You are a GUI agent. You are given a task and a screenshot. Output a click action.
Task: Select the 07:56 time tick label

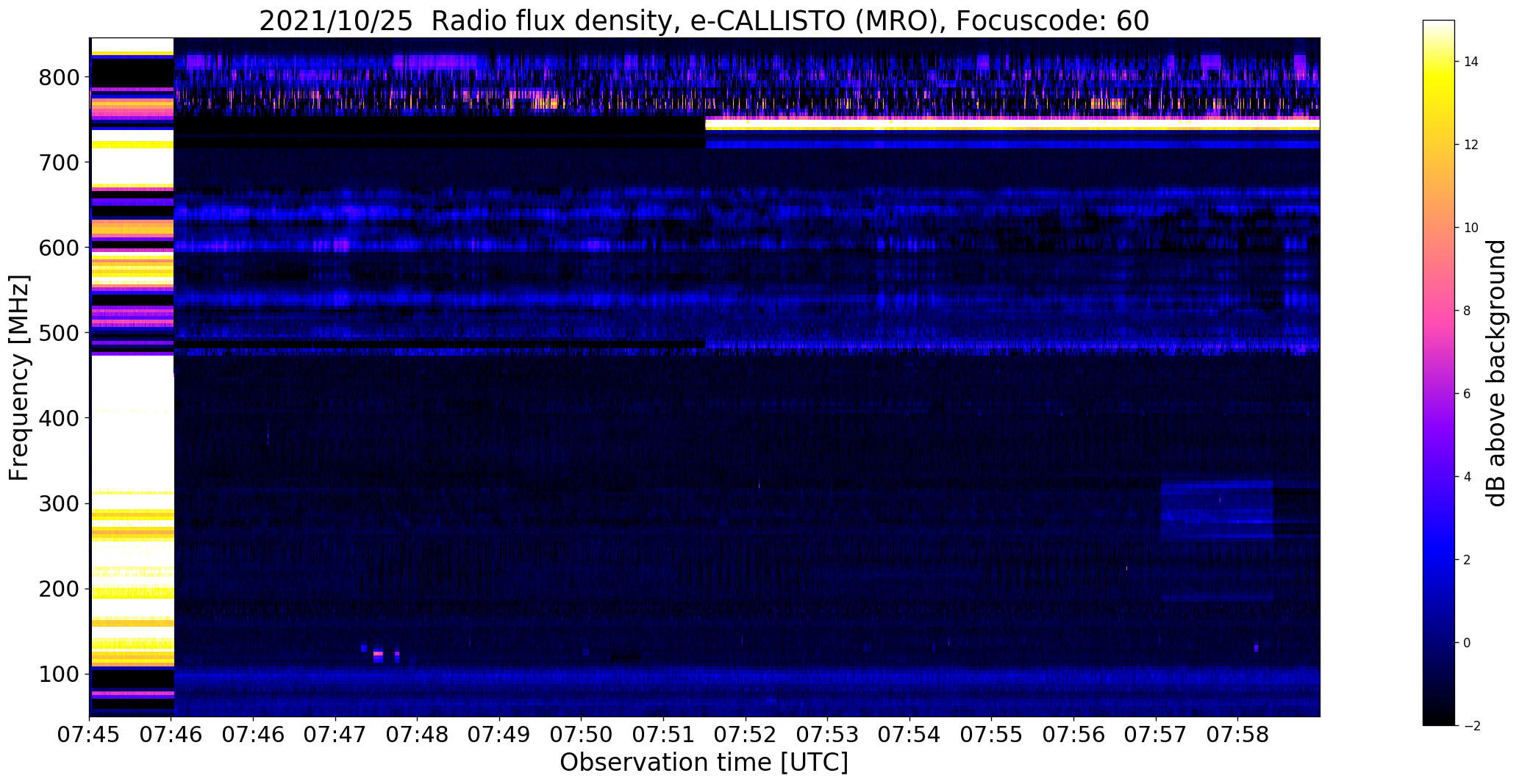[1073, 736]
